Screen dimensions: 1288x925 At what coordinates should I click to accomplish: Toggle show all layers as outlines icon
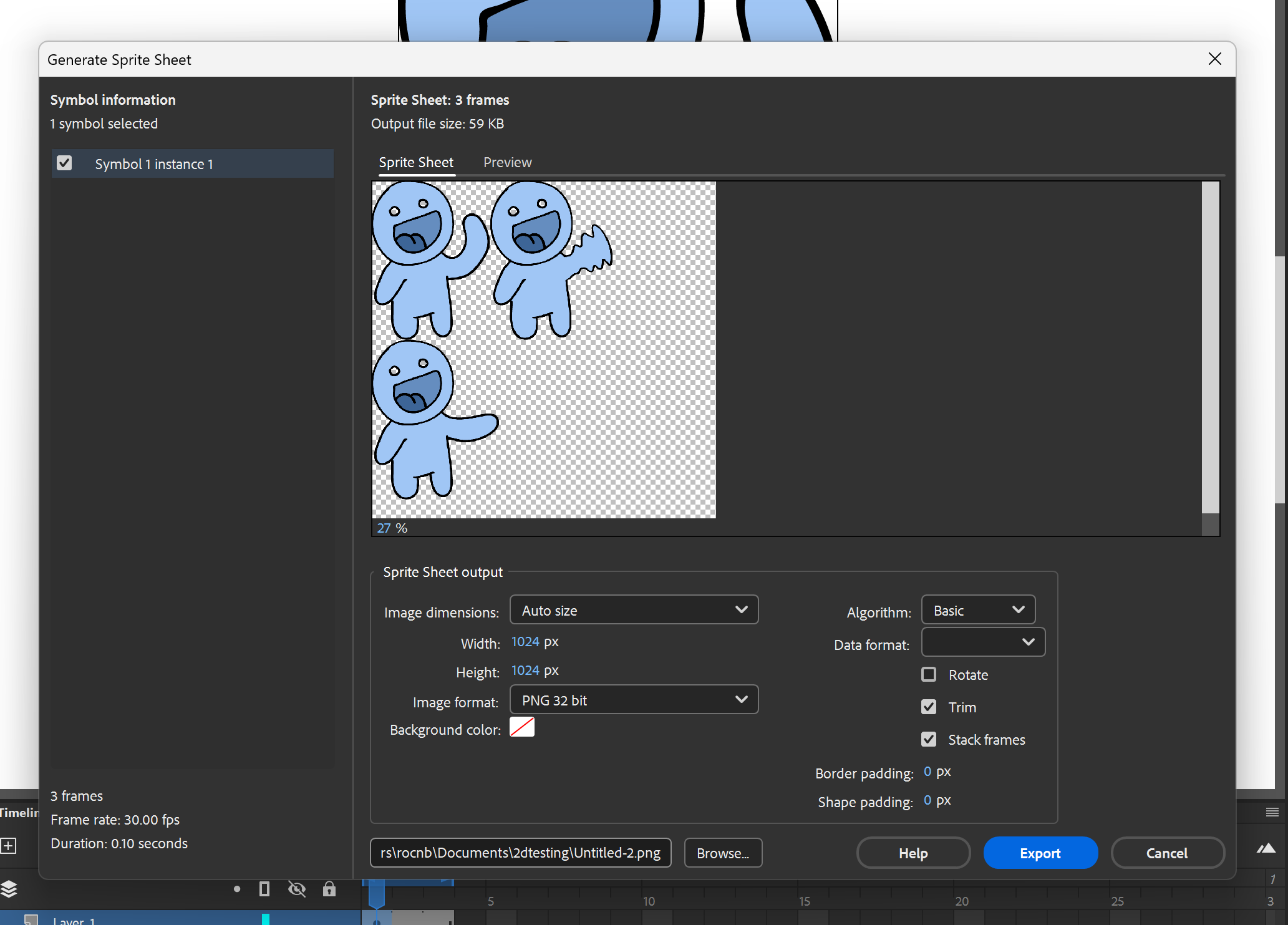[x=264, y=889]
